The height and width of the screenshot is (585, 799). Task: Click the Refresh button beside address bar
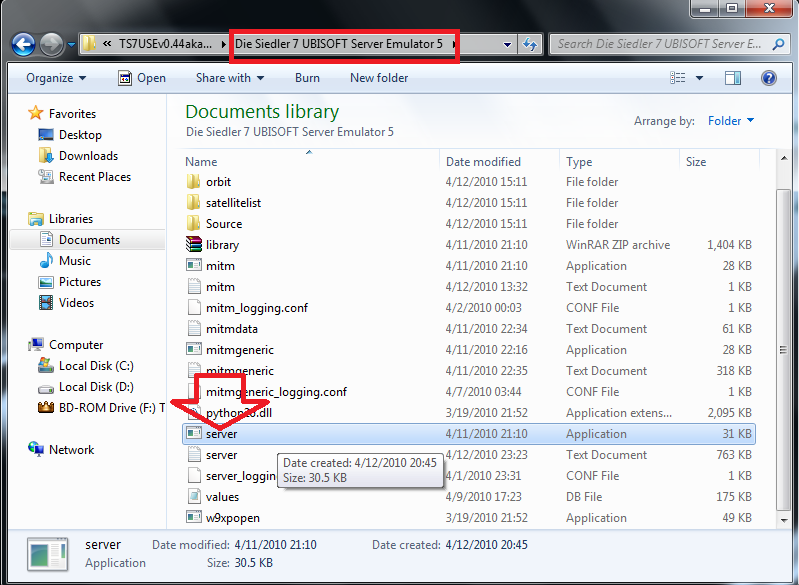point(530,45)
